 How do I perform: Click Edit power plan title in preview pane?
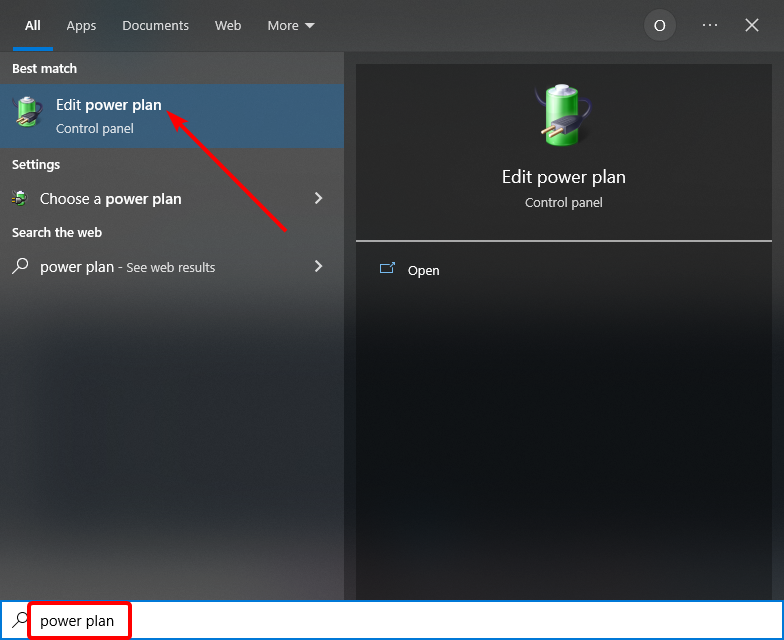(564, 177)
